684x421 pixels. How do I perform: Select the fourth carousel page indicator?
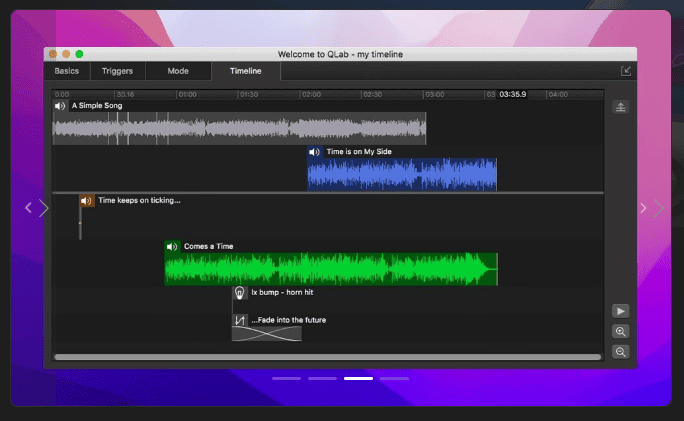tap(394, 379)
